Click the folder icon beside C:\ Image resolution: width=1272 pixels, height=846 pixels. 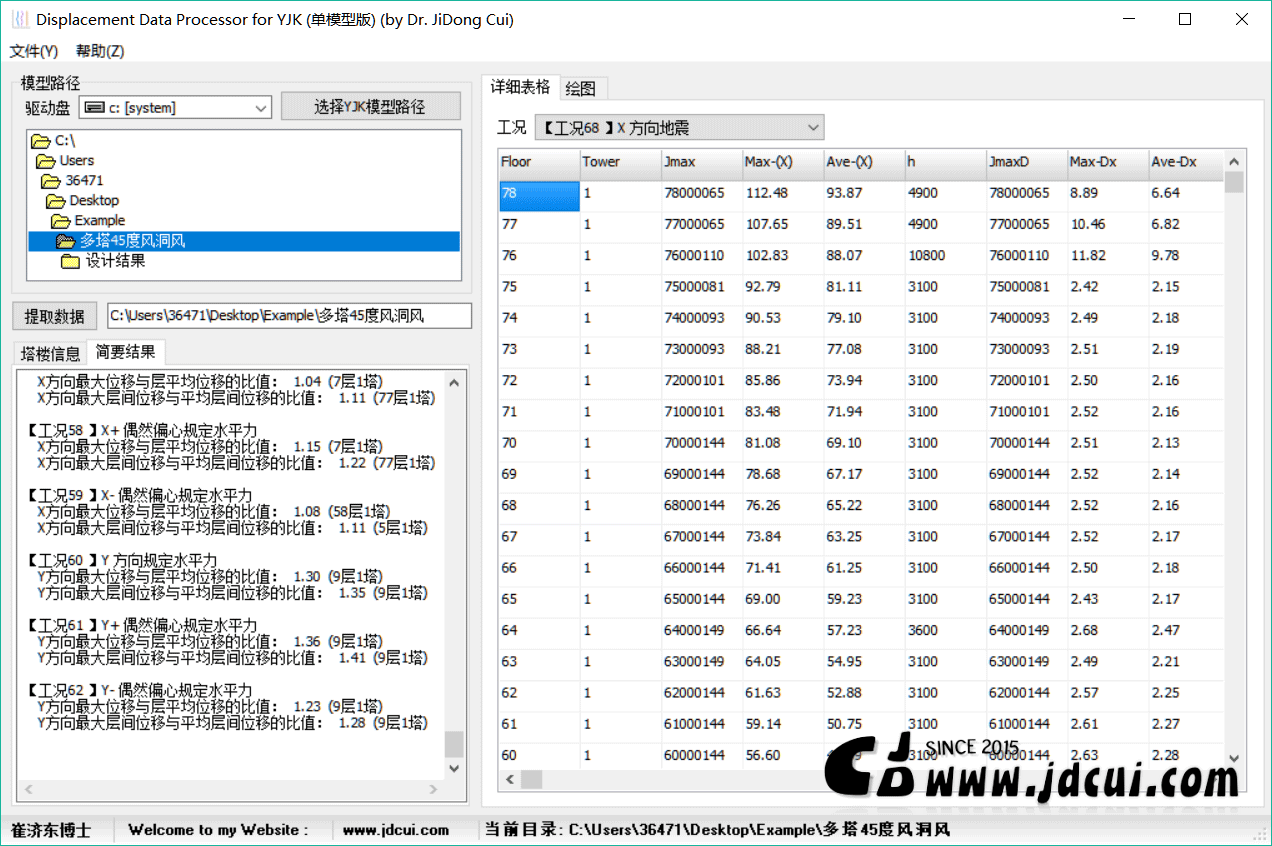tap(40, 141)
